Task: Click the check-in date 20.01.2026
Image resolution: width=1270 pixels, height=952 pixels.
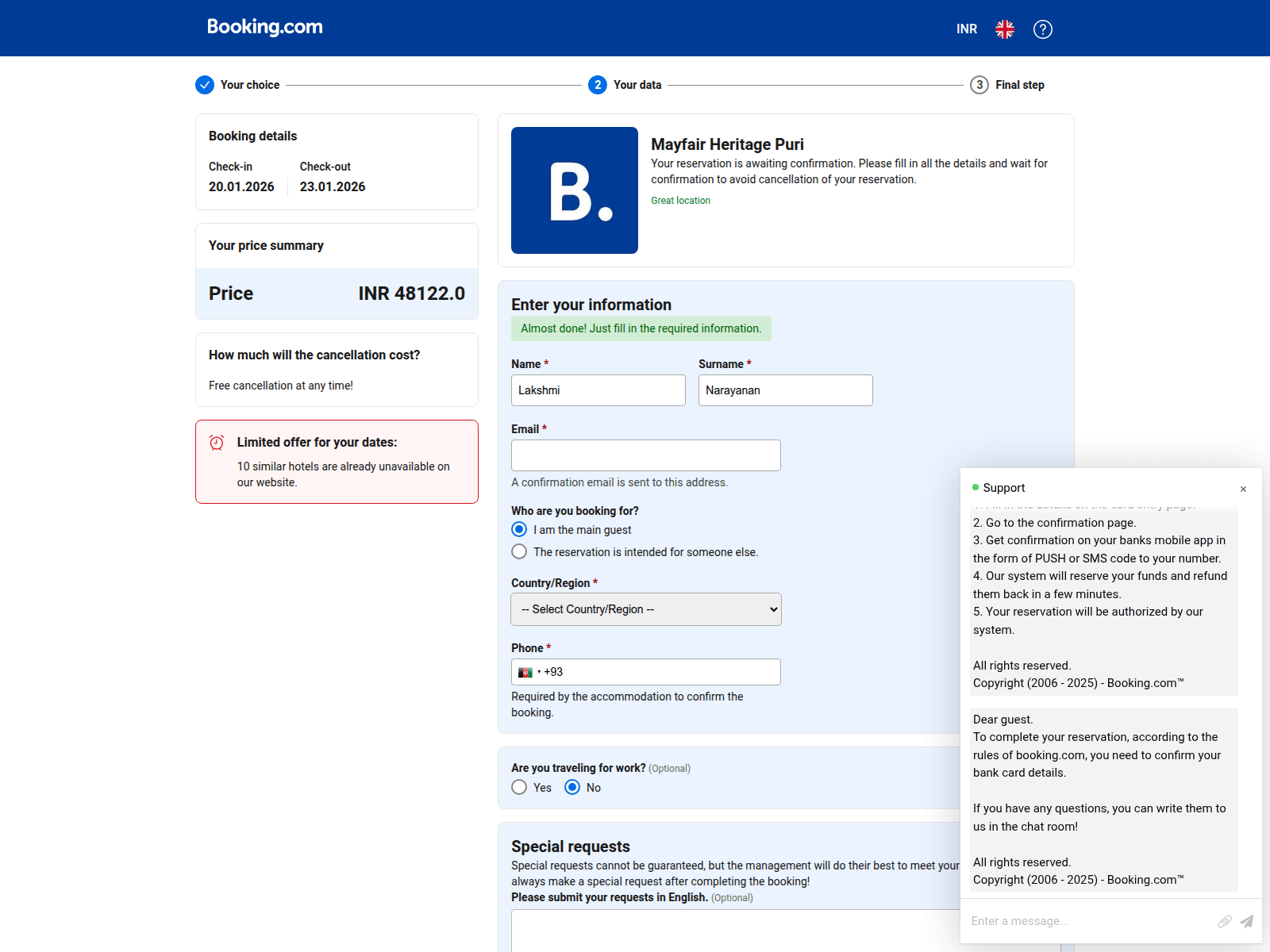Action: click(241, 186)
